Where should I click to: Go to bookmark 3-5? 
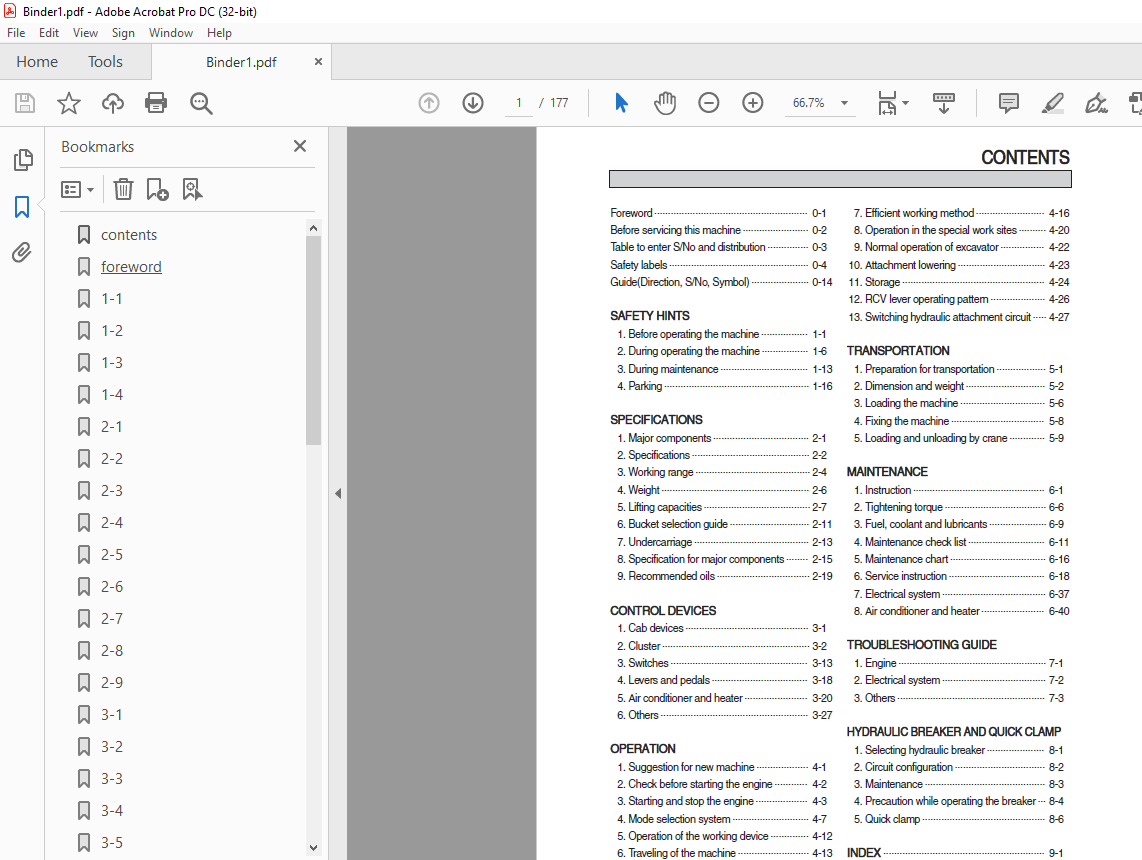(111, 843)
